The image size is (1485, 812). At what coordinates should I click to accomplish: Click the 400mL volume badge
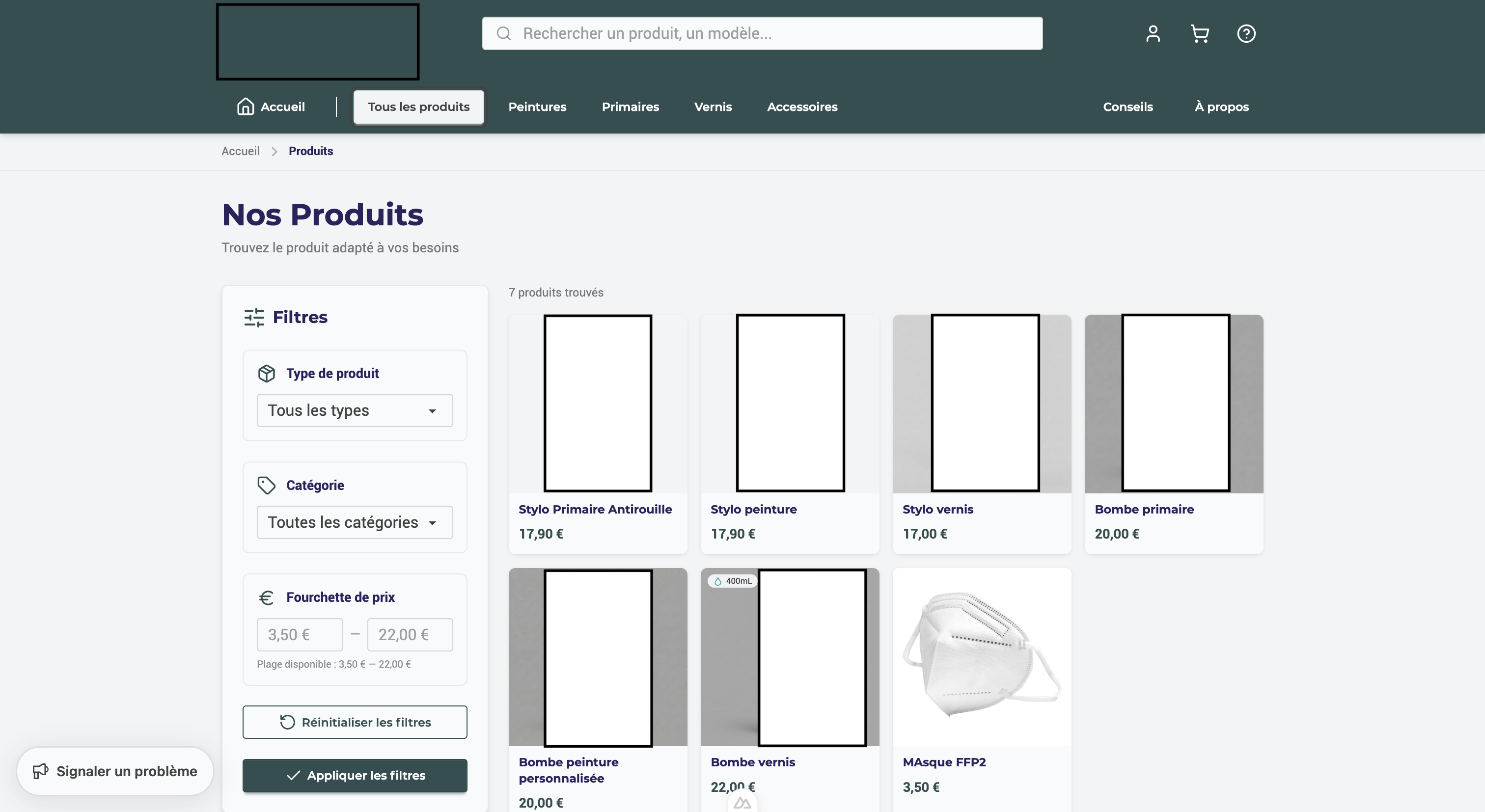[x=733, y=581]
